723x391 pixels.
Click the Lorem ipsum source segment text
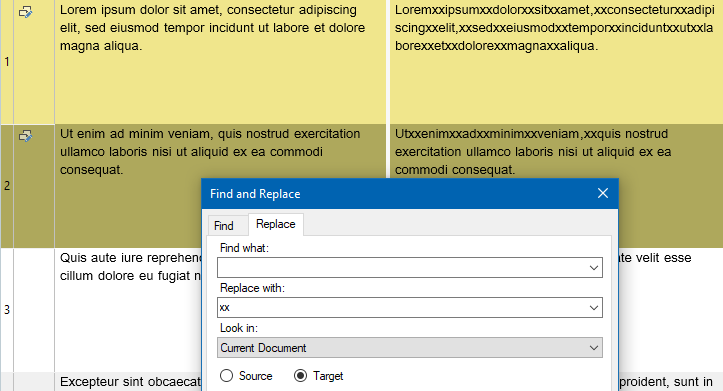coord(213,28)
